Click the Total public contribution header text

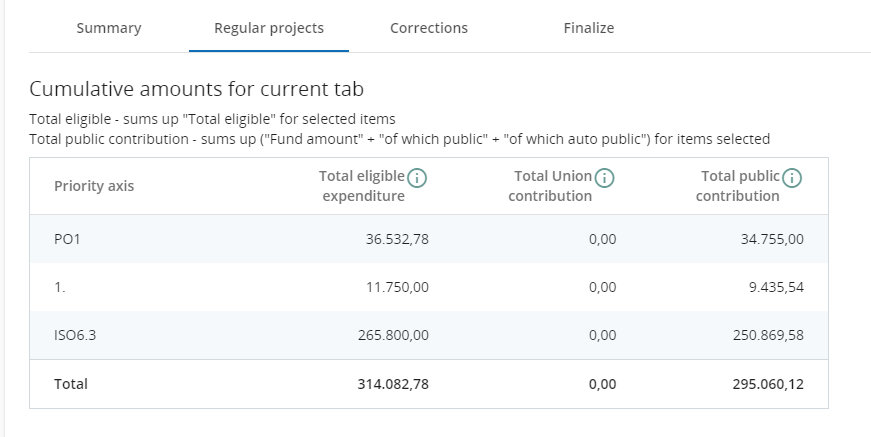click(x=739, y=186)
